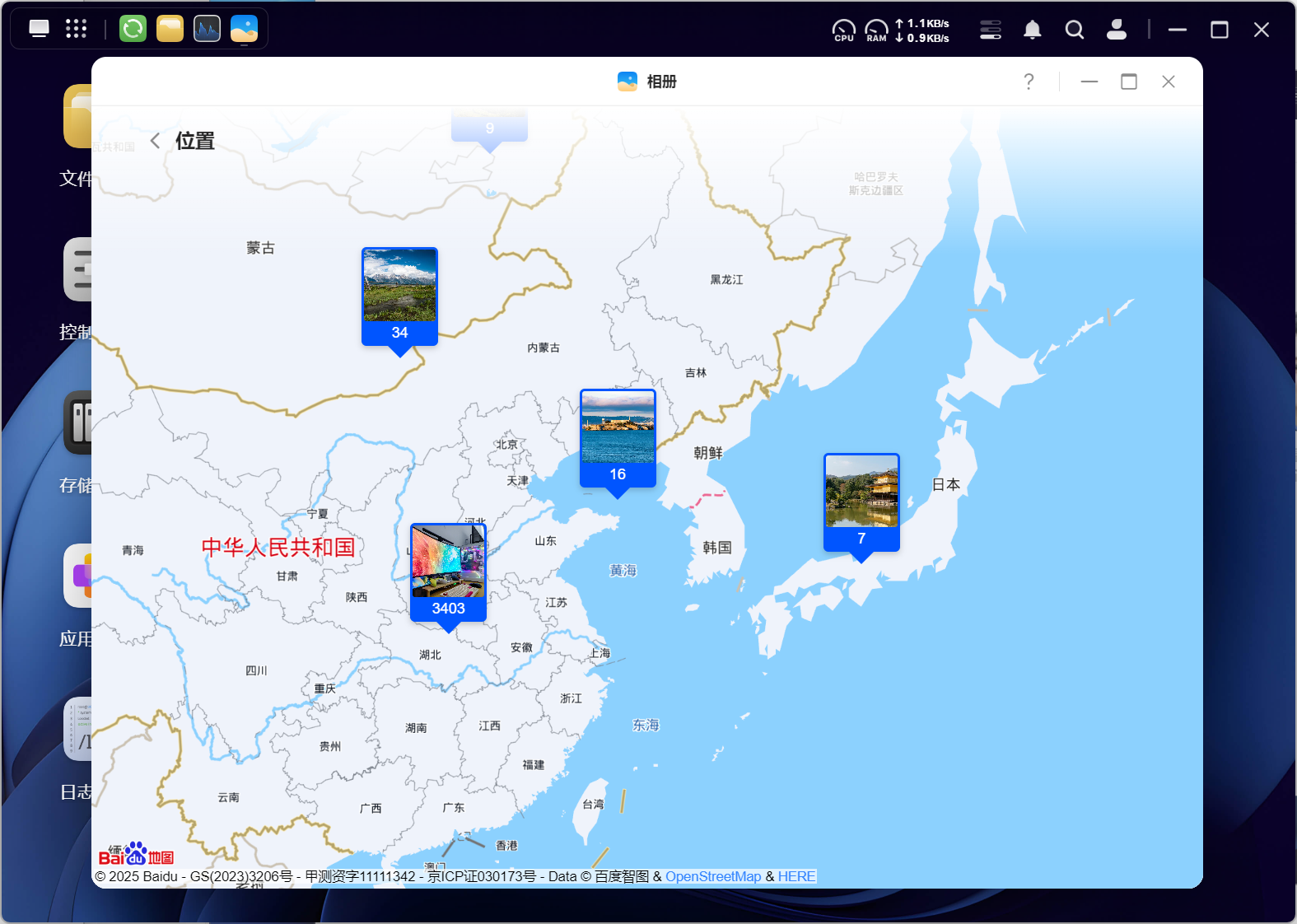Click the 韩国 label on the map
This screenshot has height=924, width=1297.
pyautogui.click(x=717, y=548)
